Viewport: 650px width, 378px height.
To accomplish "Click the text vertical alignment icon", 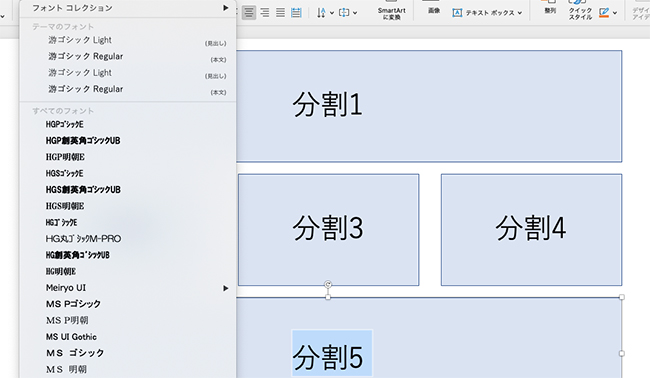I will 344,13.
